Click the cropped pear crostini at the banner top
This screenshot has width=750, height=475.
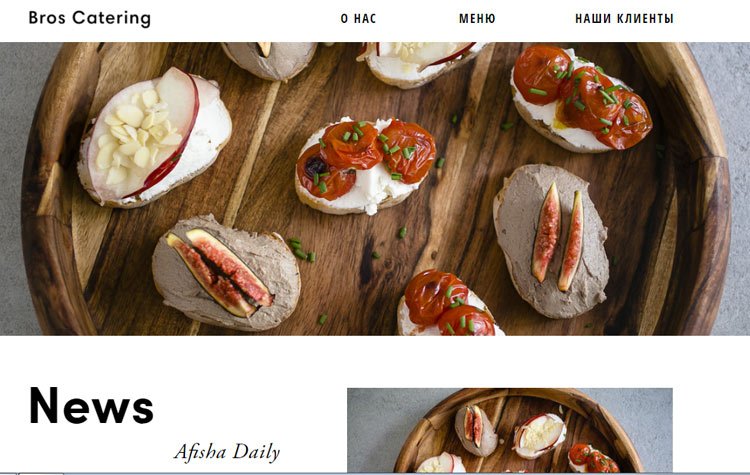422,64
